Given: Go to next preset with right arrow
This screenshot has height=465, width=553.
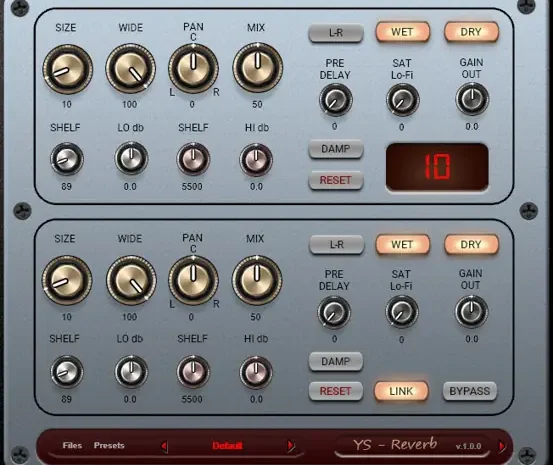Looking at the screenshot, I should [x=291, y=446].
